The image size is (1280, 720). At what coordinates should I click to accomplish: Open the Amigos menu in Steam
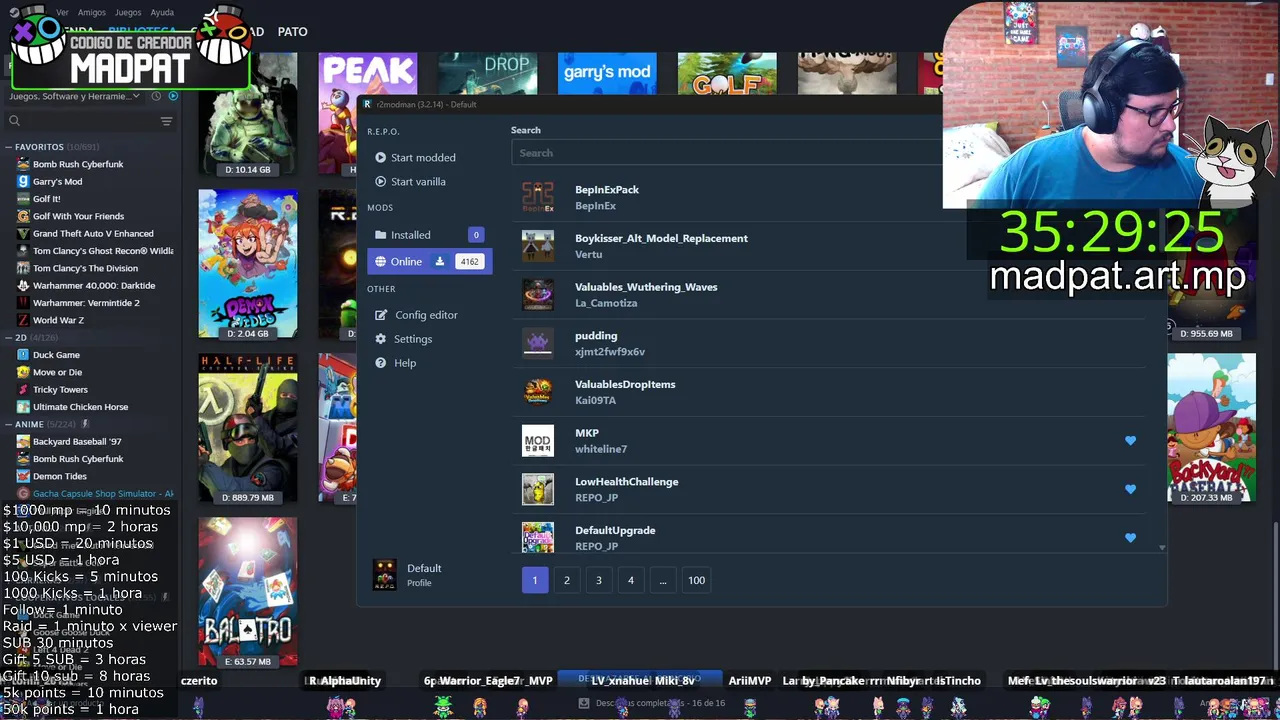pos(92,12)
